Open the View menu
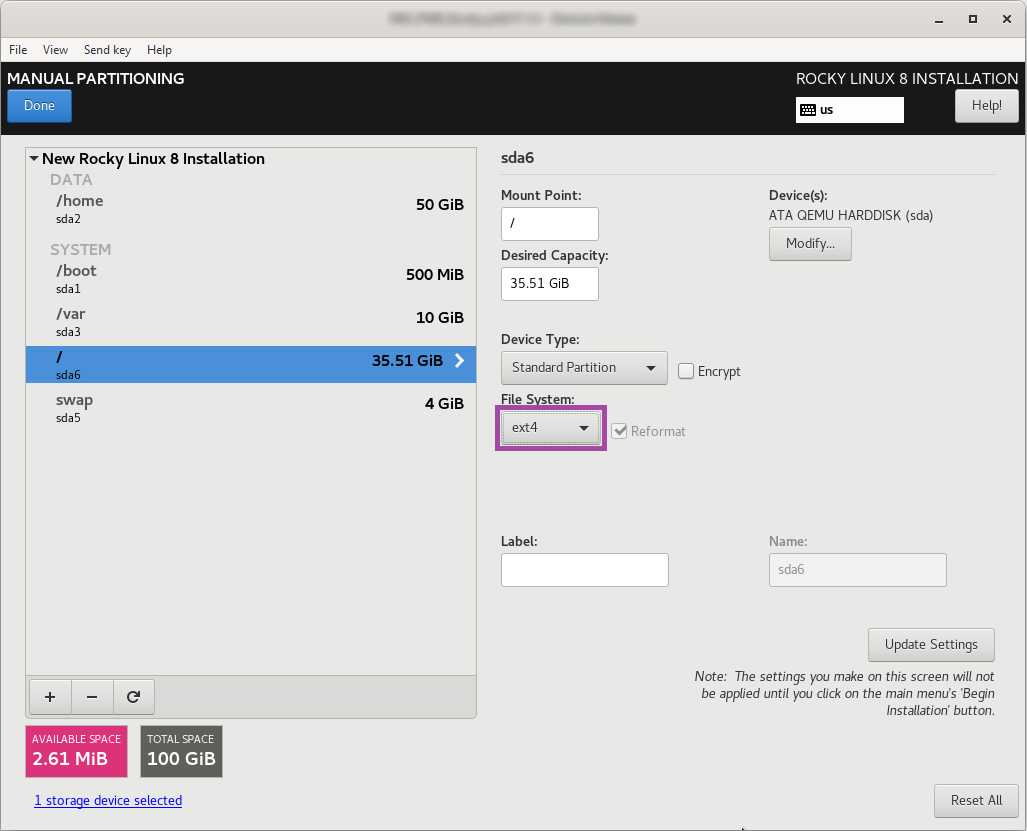1027x831 pixels. pos(56,50)
